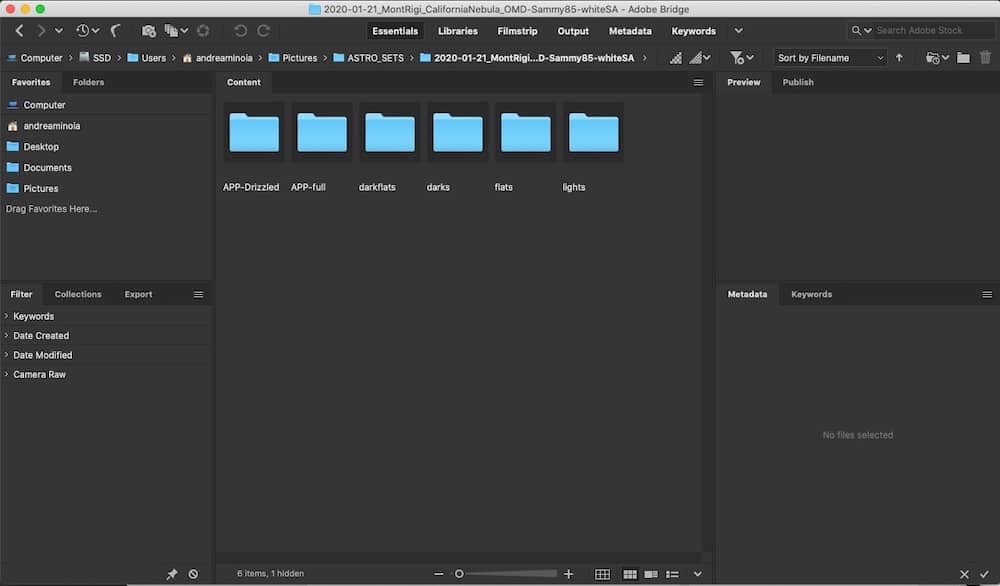The height and width of the screenshot is (586, 1000).
Task: Click thumbnail quality options icon
Action: tap(699, 58)
